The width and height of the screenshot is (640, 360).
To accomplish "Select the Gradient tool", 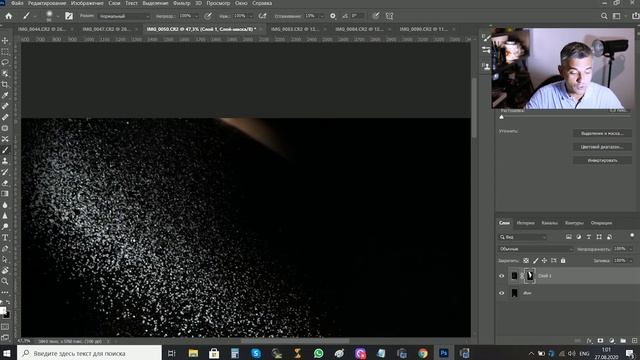I will click(5, 194).
